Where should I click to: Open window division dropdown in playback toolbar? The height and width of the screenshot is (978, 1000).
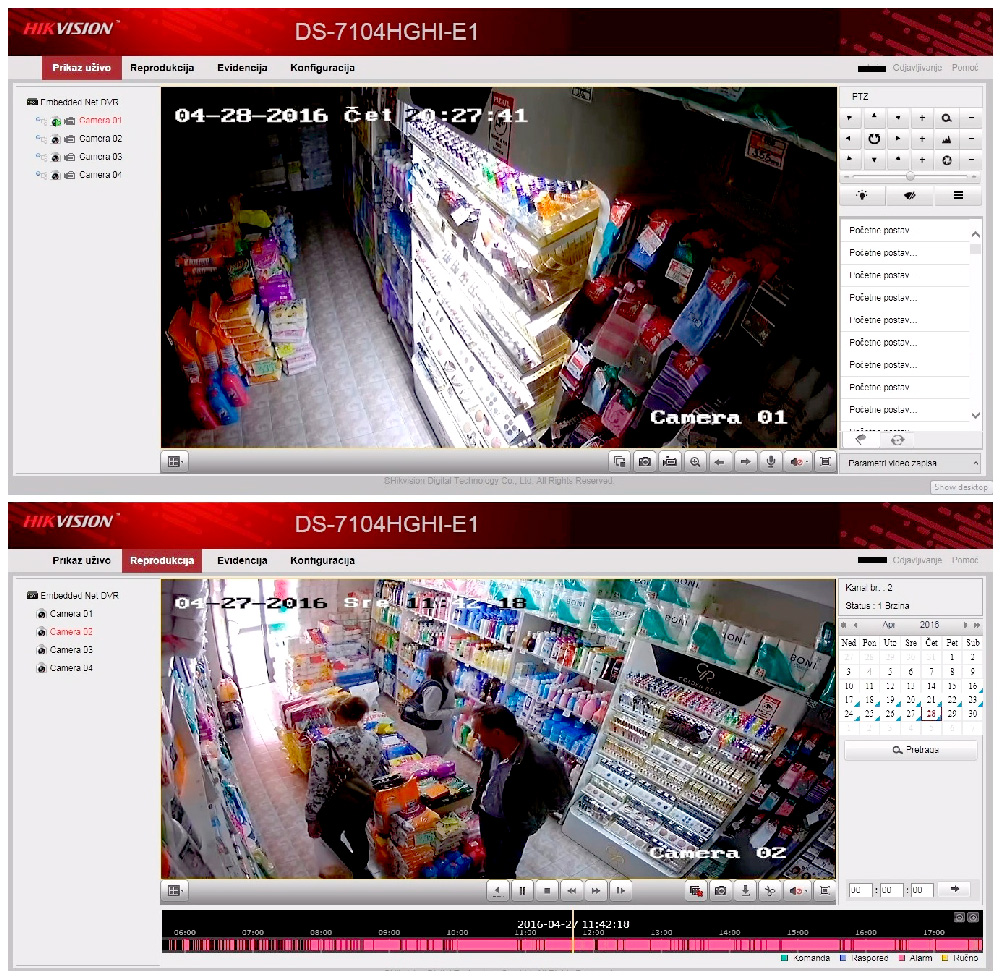coord(175,890)
